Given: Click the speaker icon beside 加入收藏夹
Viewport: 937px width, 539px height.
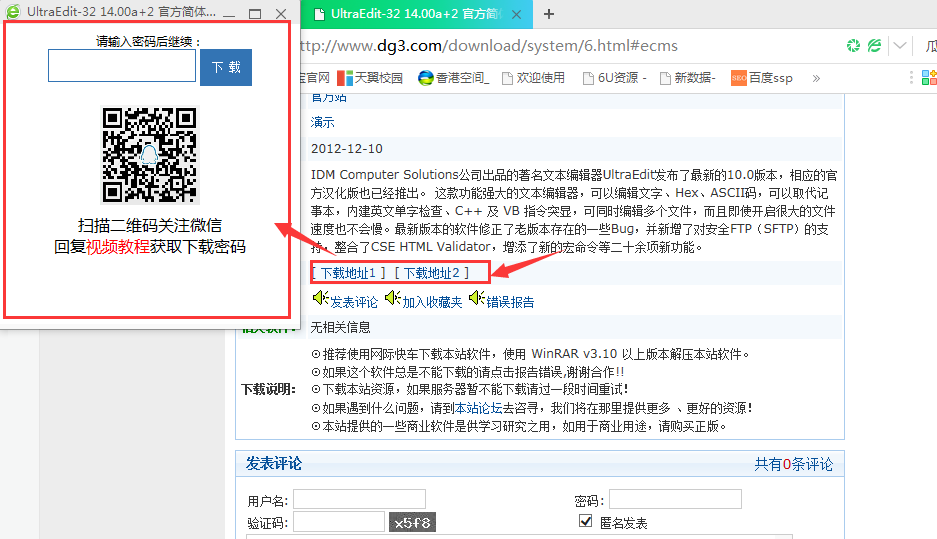Looking at the screenshot, I should 393,298.
